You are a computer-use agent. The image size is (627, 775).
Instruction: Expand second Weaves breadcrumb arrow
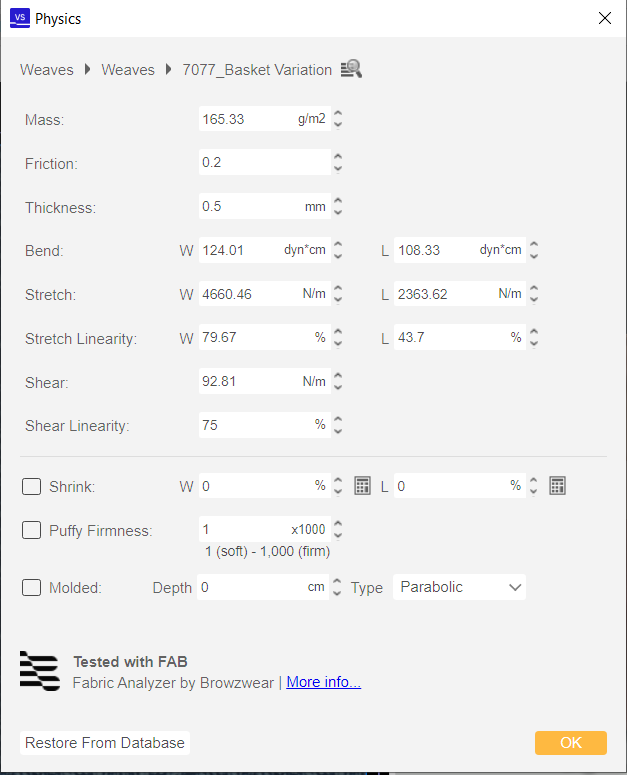[x=168, y=69]
